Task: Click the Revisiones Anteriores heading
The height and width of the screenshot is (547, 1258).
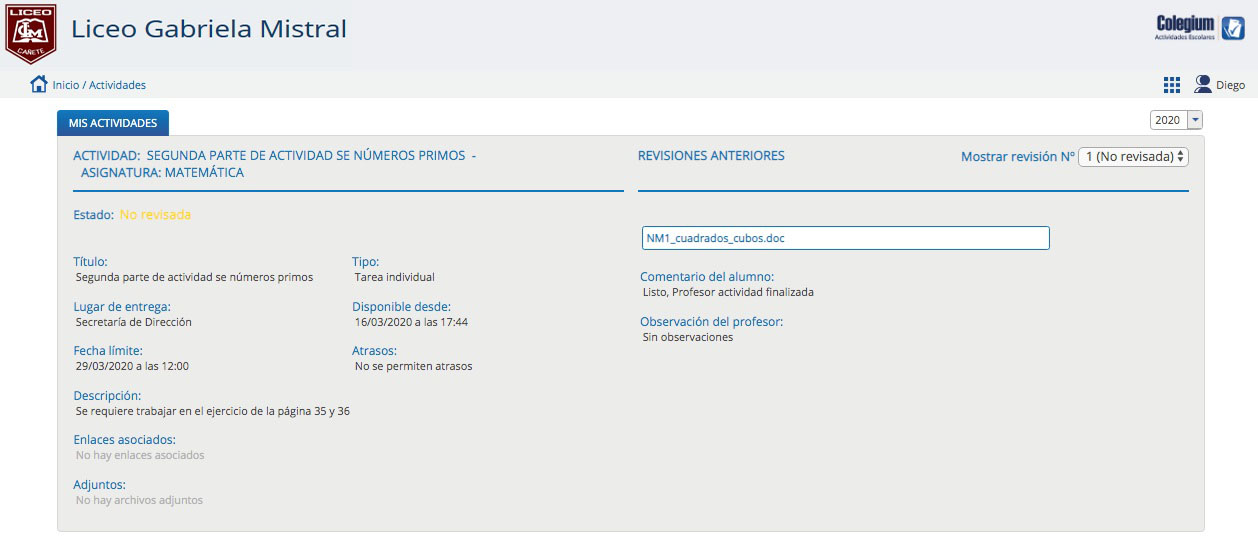Action: [x=711, y=155]
